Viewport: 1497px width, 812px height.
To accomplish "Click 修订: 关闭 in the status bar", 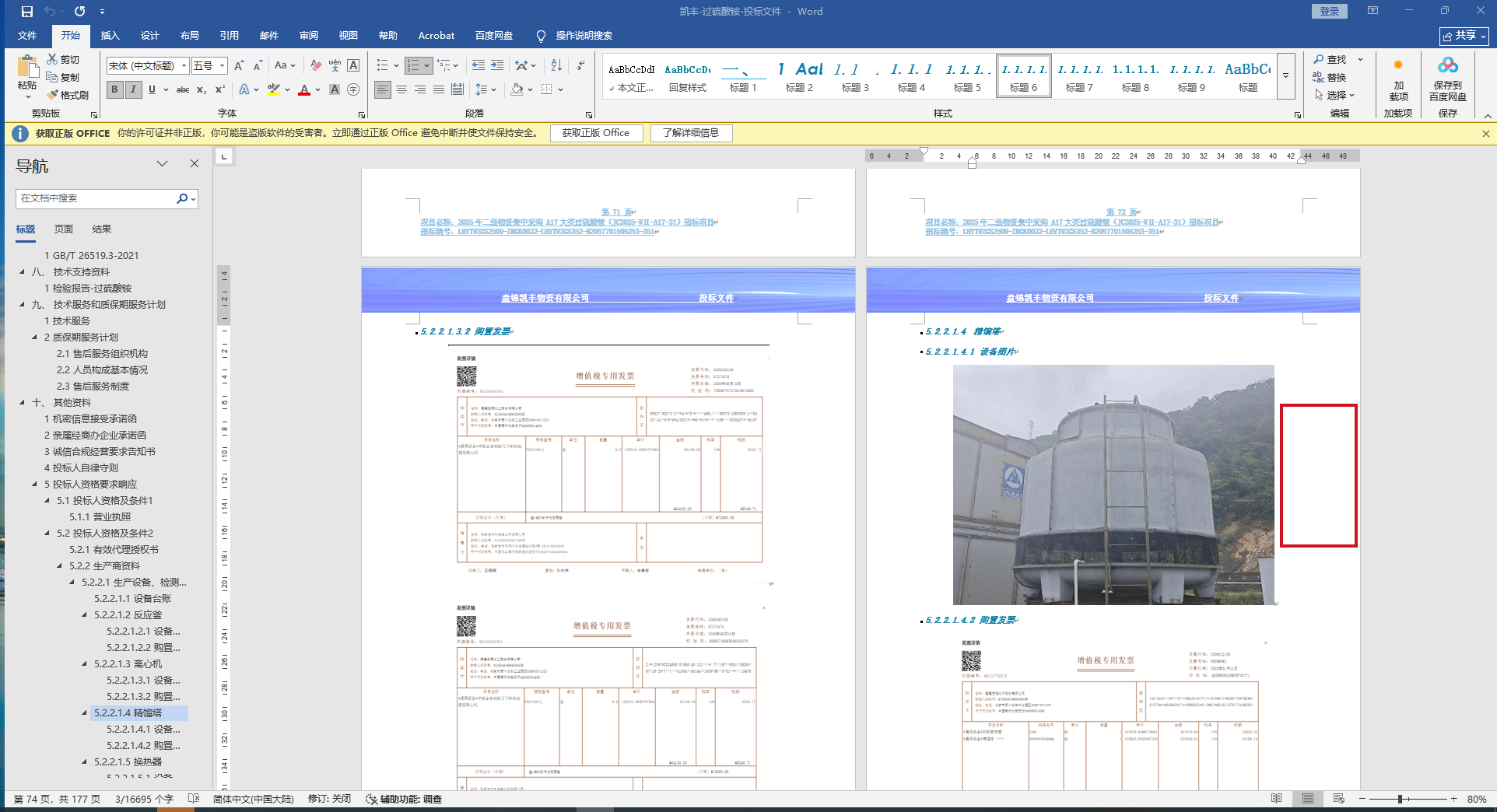I will click(330, 799).
